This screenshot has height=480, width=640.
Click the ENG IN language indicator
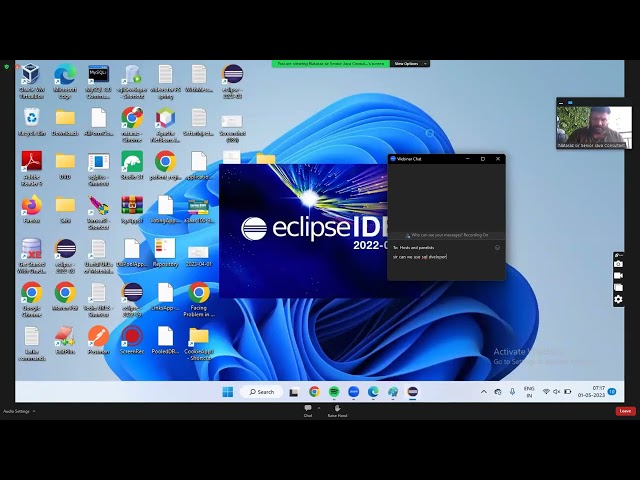coord(529,392)
